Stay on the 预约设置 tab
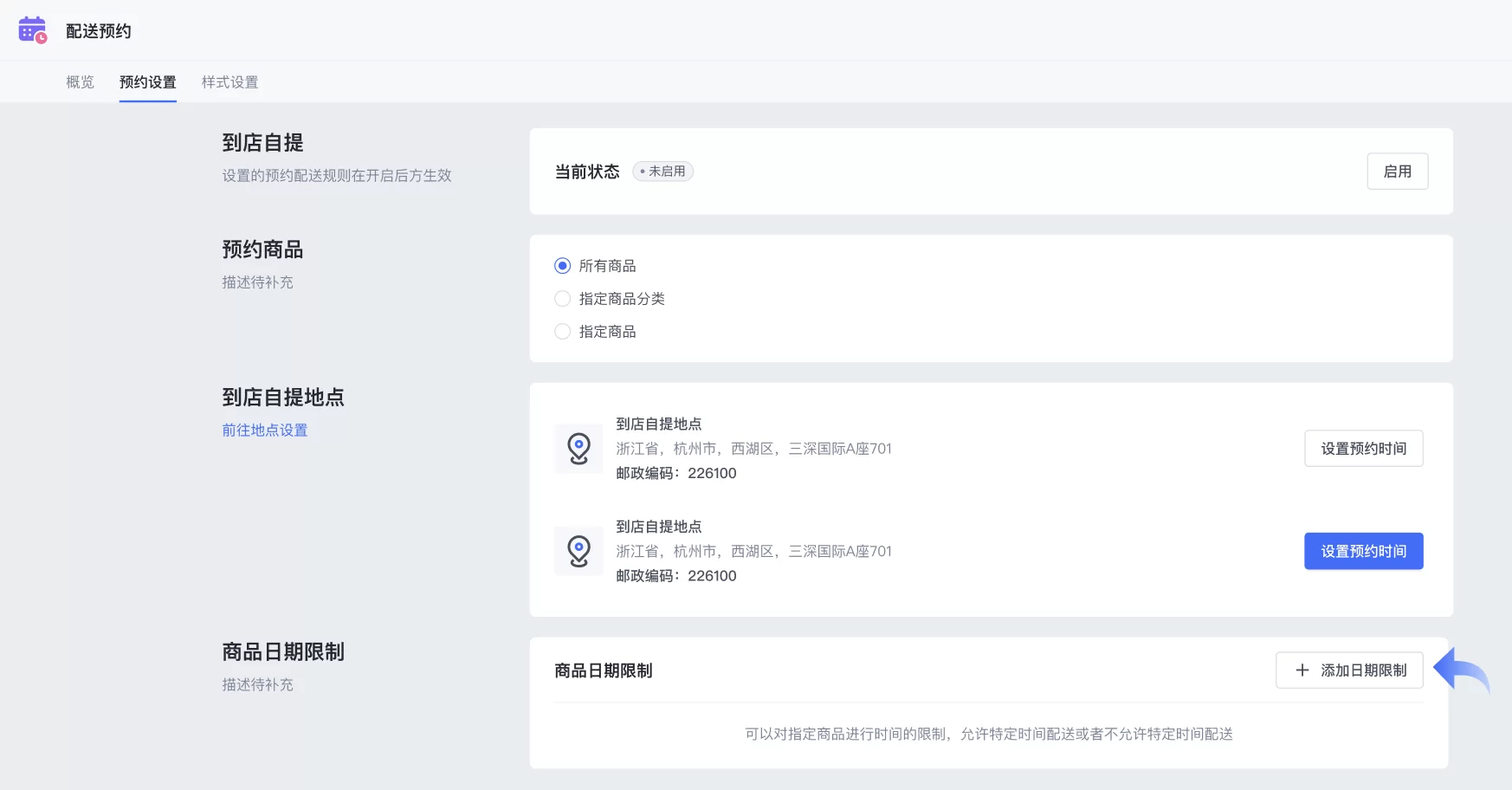Image resolution: width=1512 pixels, height=790 pixels. click(x=147, y=81)
